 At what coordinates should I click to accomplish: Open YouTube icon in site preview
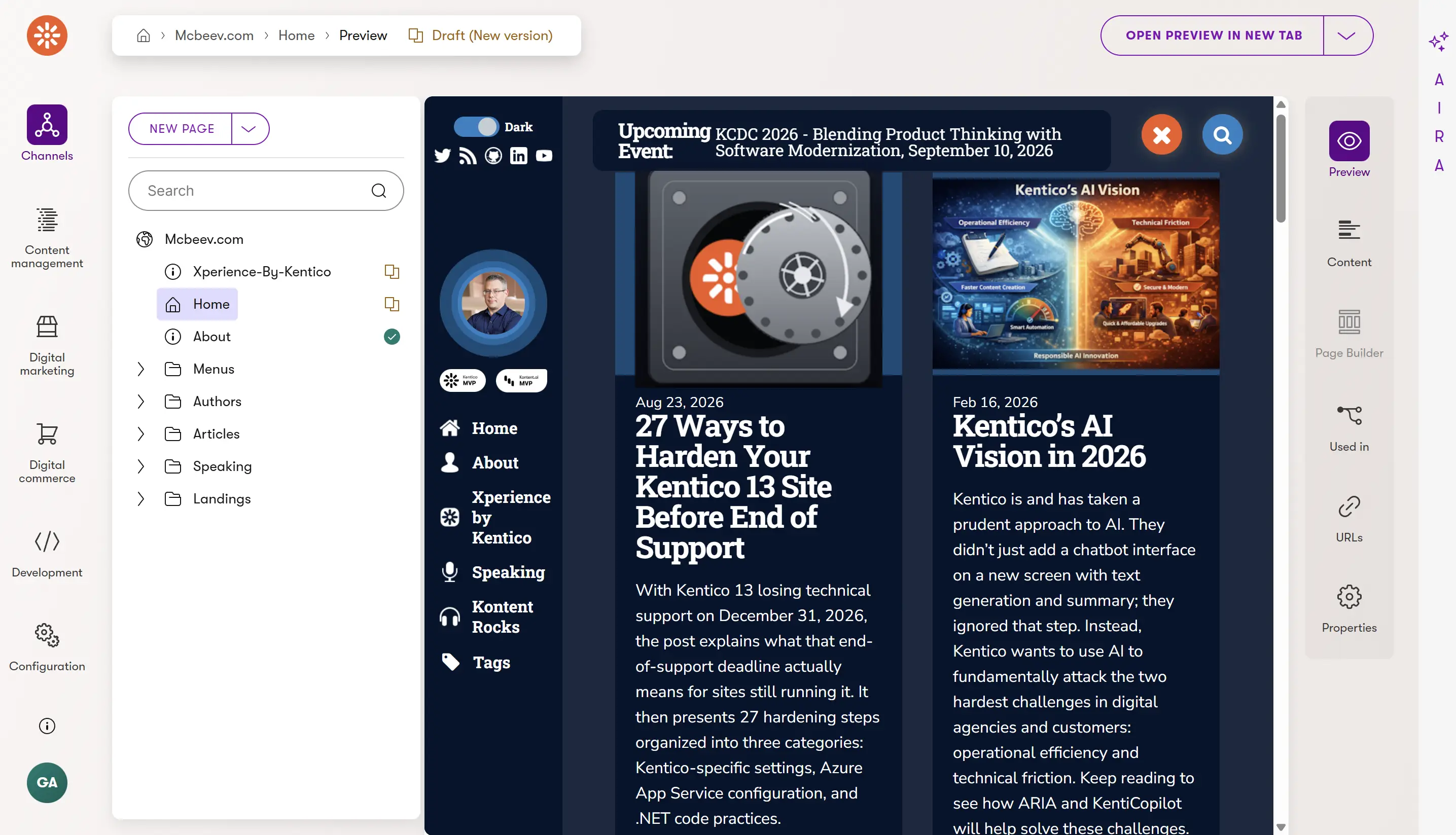coord(544,156)
